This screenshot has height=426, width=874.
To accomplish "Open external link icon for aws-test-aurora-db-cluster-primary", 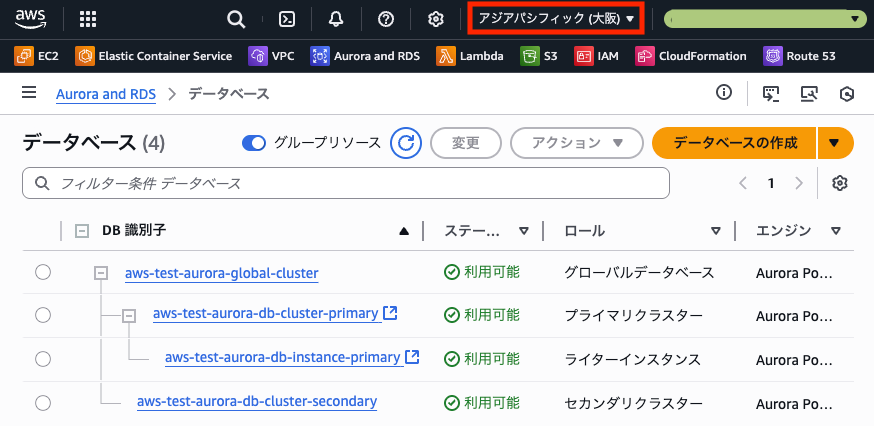I will point(390,313).
